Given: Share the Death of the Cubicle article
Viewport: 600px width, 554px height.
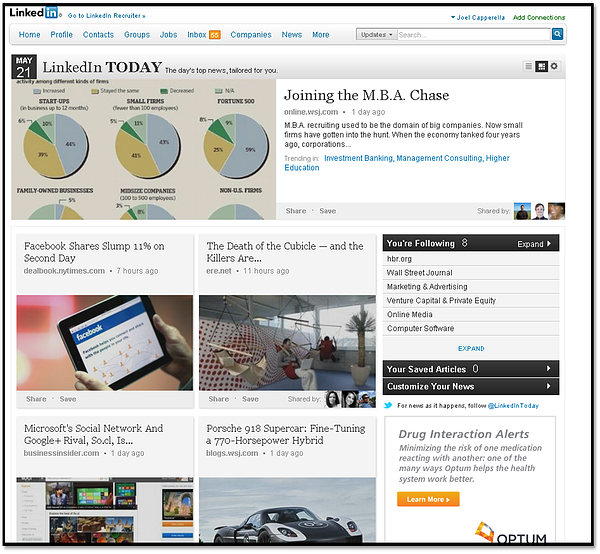Looking at the screenshot, I should point(218,399).
